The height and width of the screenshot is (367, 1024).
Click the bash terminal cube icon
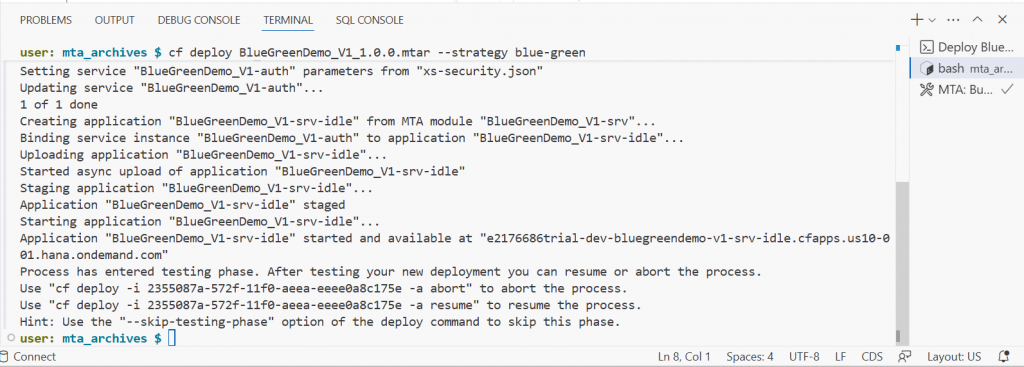(x=926, y=68)
